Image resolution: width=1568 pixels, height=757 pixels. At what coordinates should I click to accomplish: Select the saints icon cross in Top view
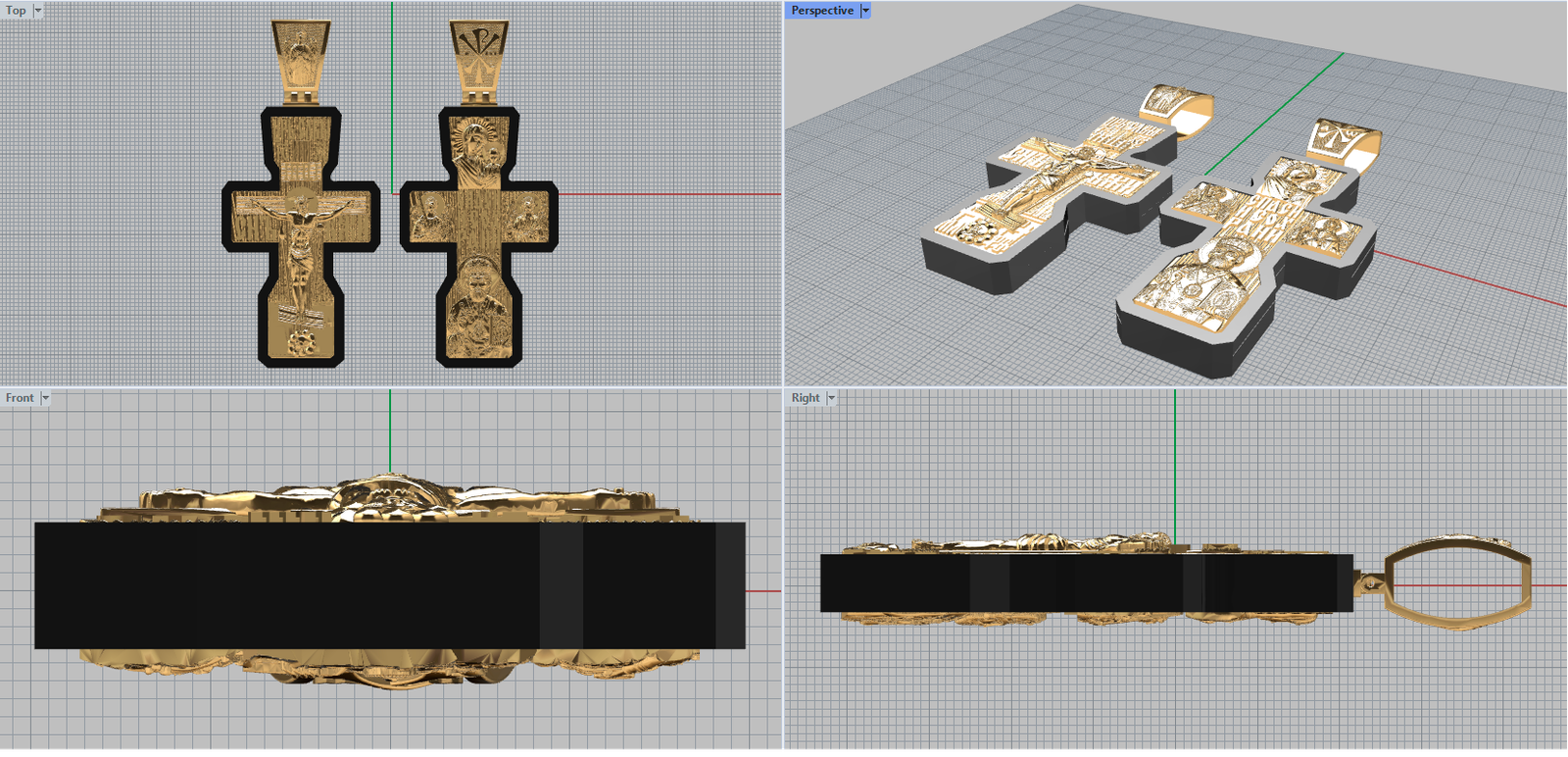pyautogui.click(x=478, y=235)
